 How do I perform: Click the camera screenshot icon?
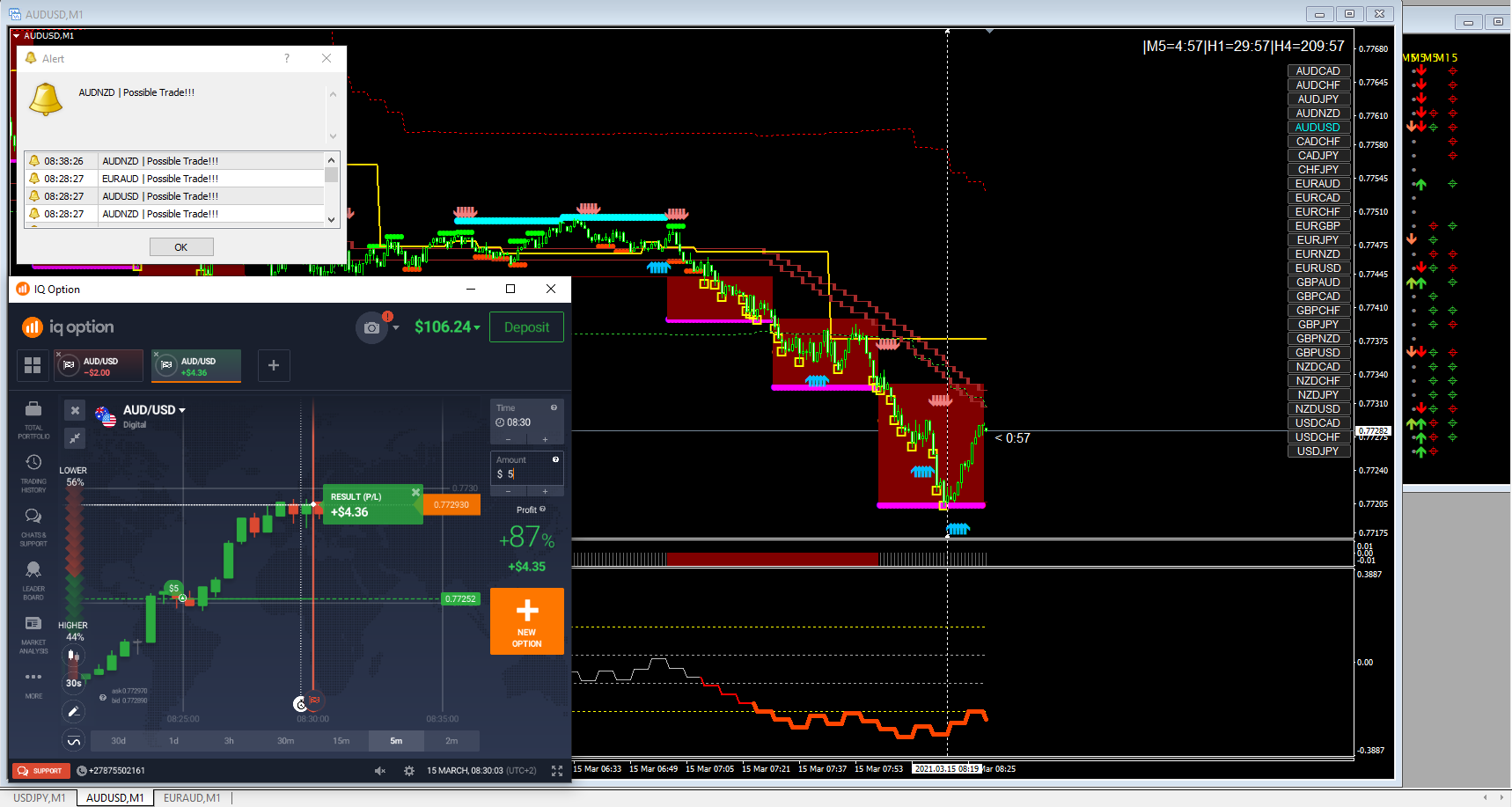click(x=372, y=327)
